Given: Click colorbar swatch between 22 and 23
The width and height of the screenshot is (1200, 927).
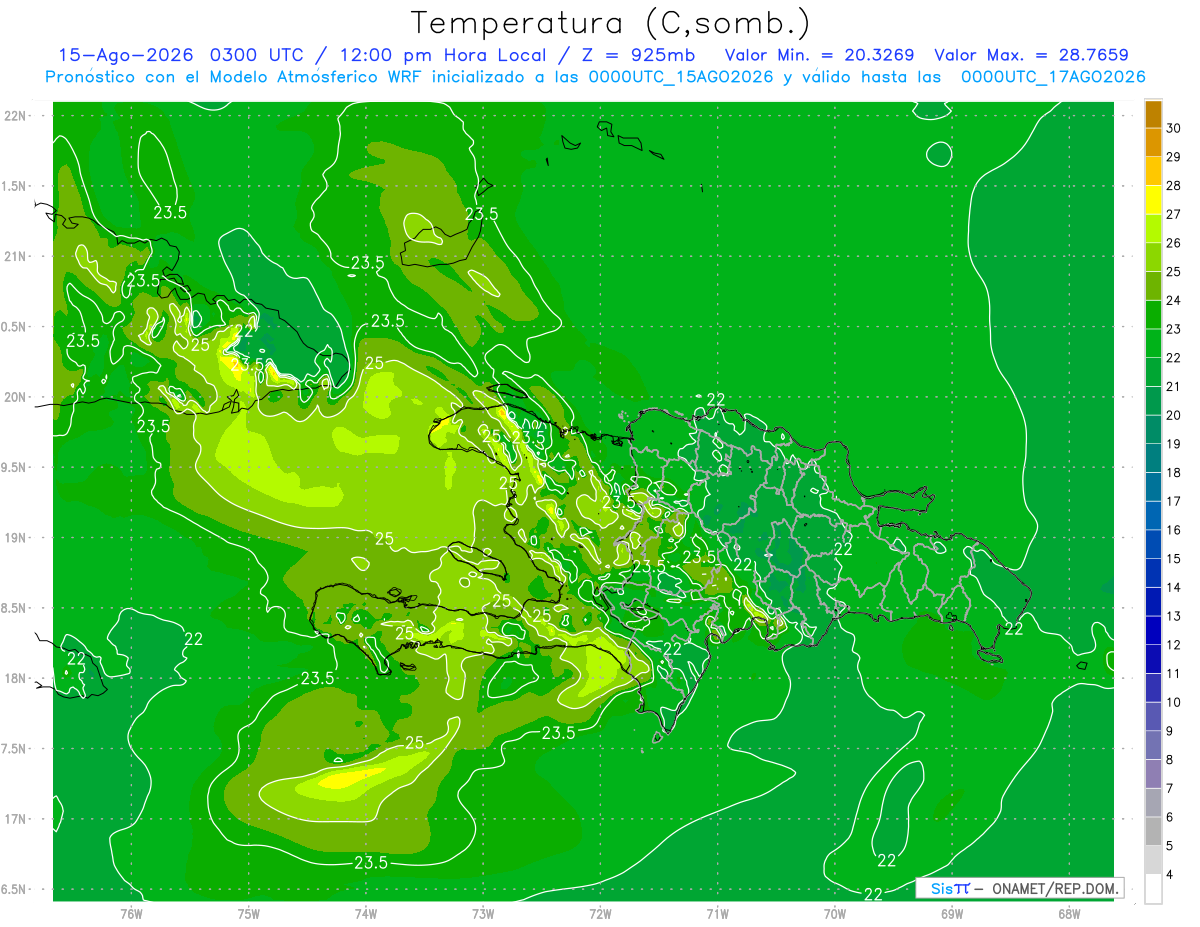Looking at the screenshot, I should tap(1153, 343).
